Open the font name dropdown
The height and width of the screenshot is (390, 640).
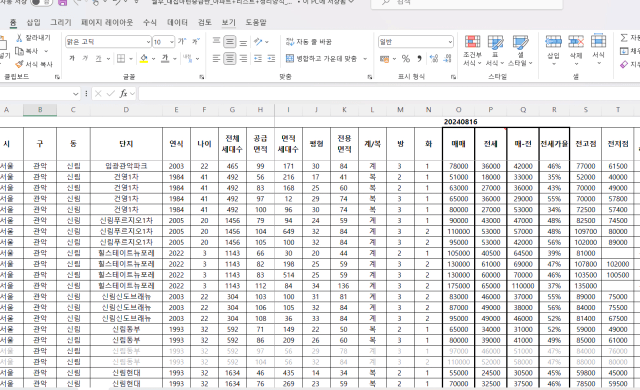pos(148,42)
